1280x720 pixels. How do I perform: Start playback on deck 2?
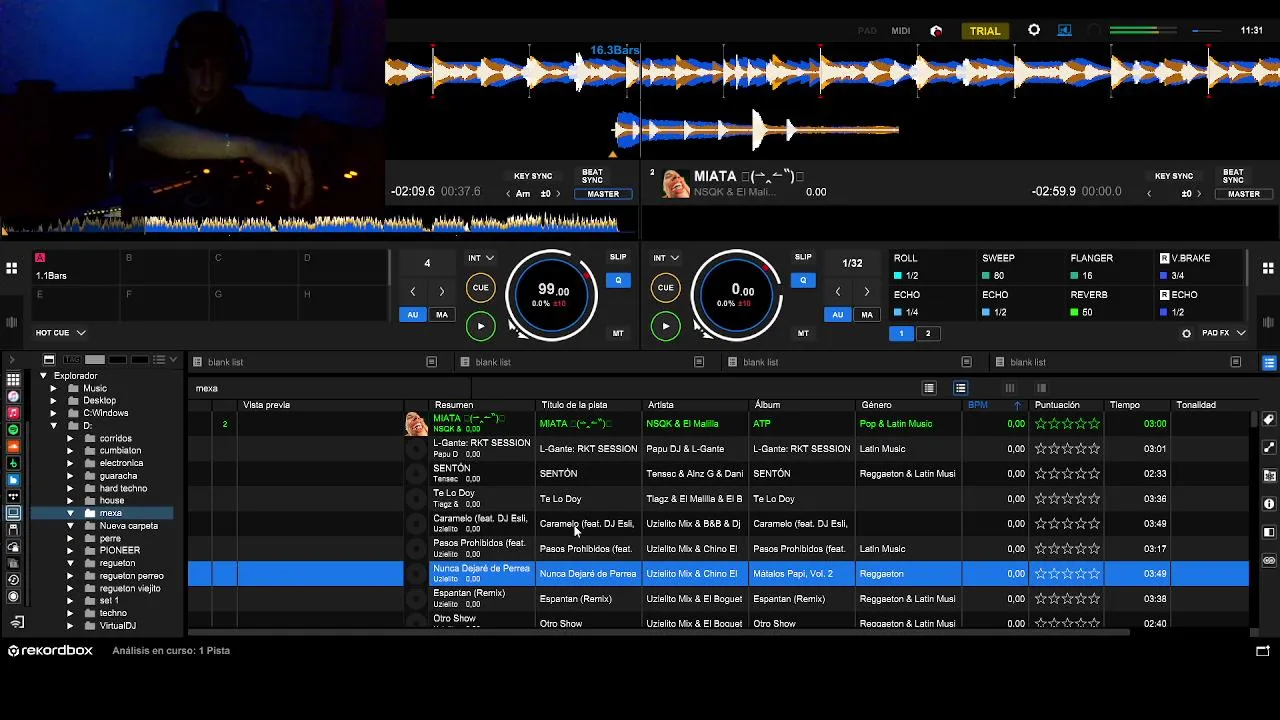click(665, 326)
